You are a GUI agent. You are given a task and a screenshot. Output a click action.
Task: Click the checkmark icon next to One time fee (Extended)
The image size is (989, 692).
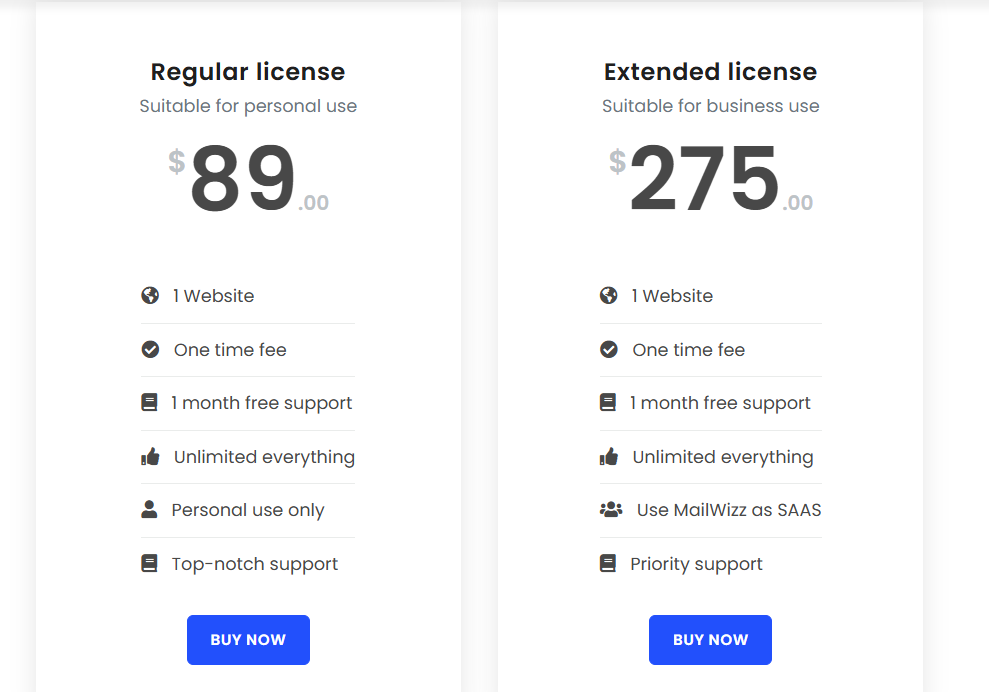click(608, 349)
